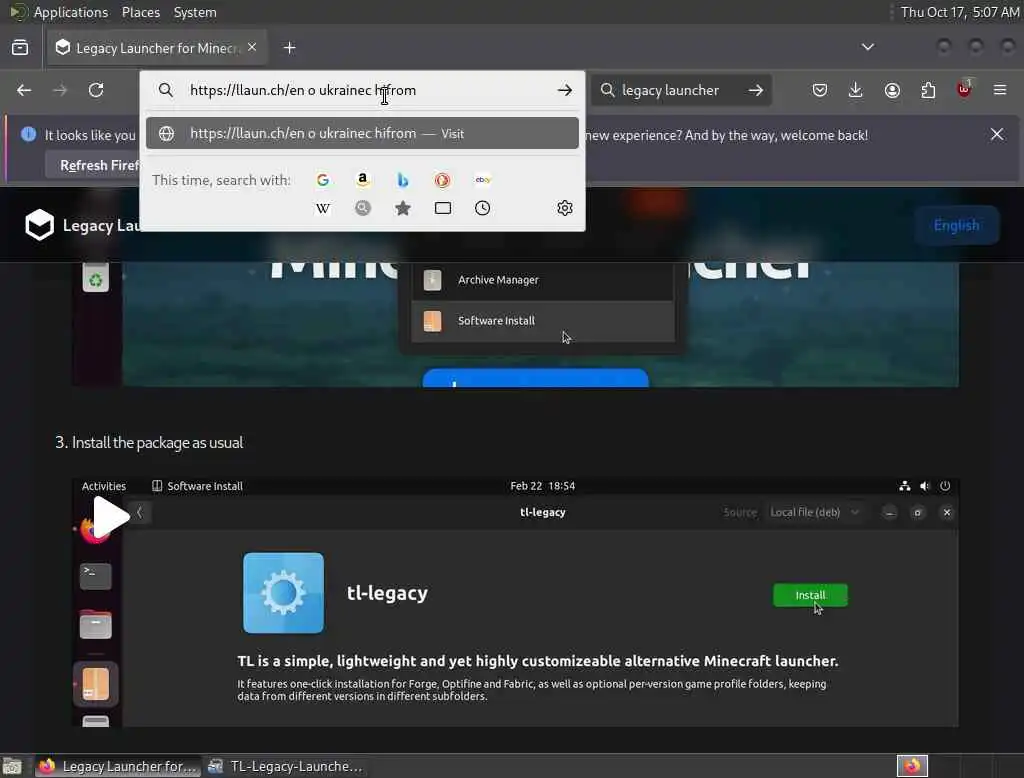Select the llaun.ch Visit suggestion row
Viewport: 1024px width, 778px height.
tap(362, 133)
